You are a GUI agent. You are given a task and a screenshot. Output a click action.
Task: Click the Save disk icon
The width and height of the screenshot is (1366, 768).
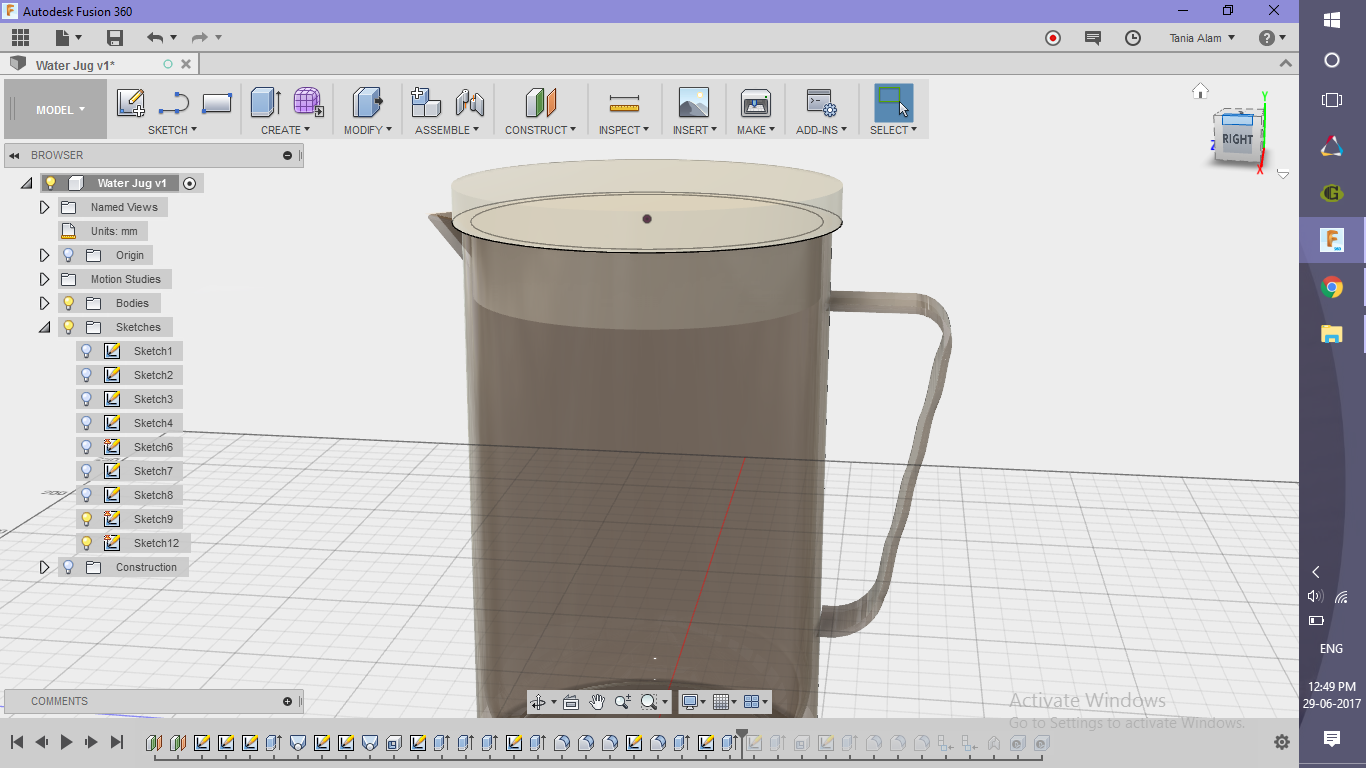(x=115, y=38)
